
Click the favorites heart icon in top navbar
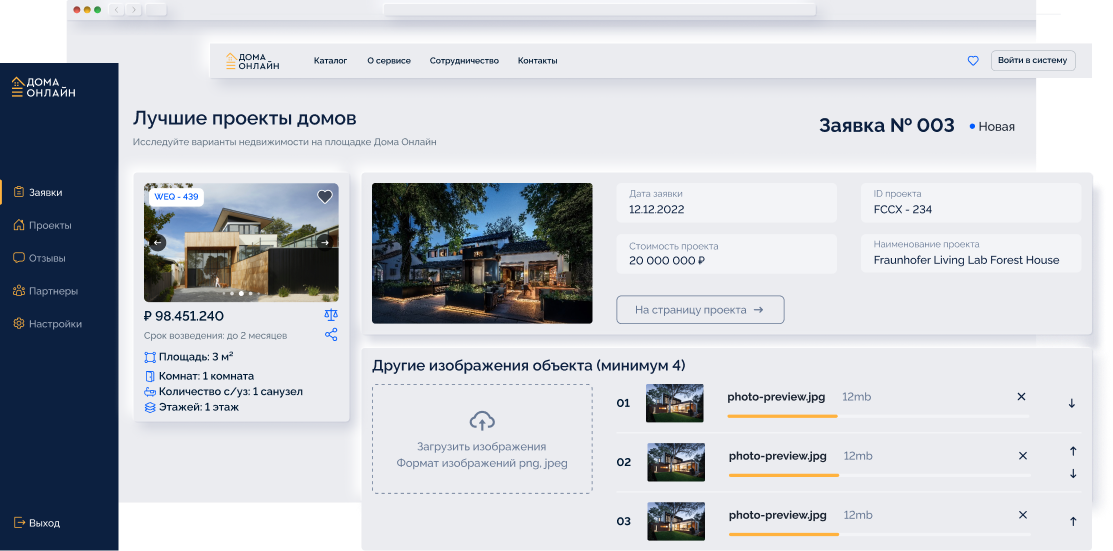[973, 61]
